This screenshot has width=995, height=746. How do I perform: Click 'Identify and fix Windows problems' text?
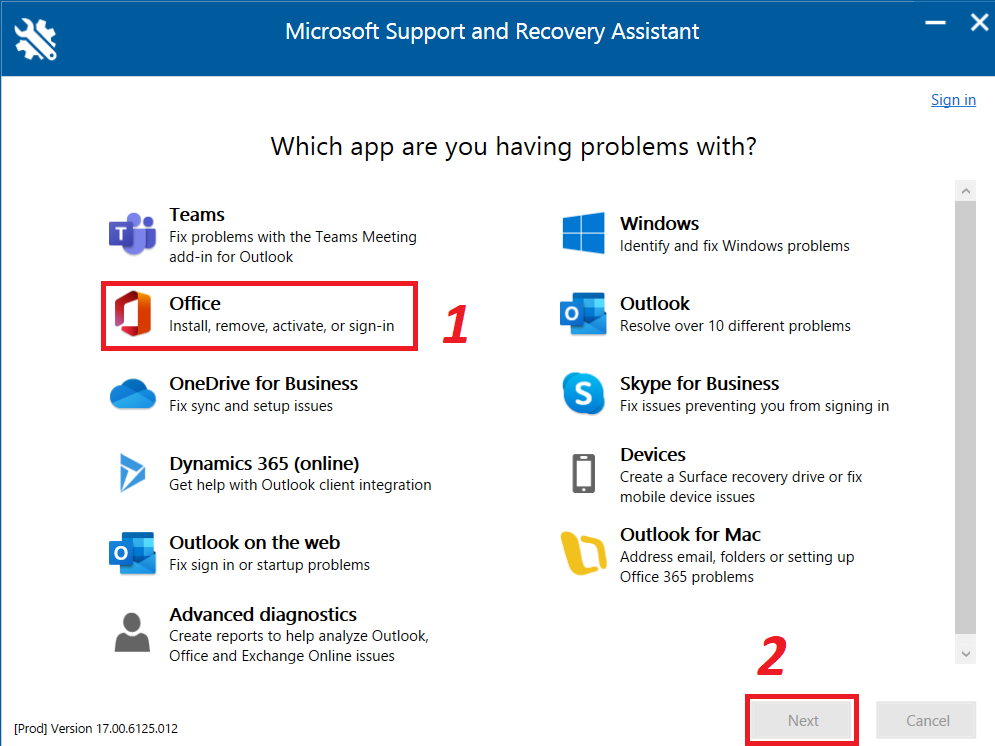click(x=734, y=246)
